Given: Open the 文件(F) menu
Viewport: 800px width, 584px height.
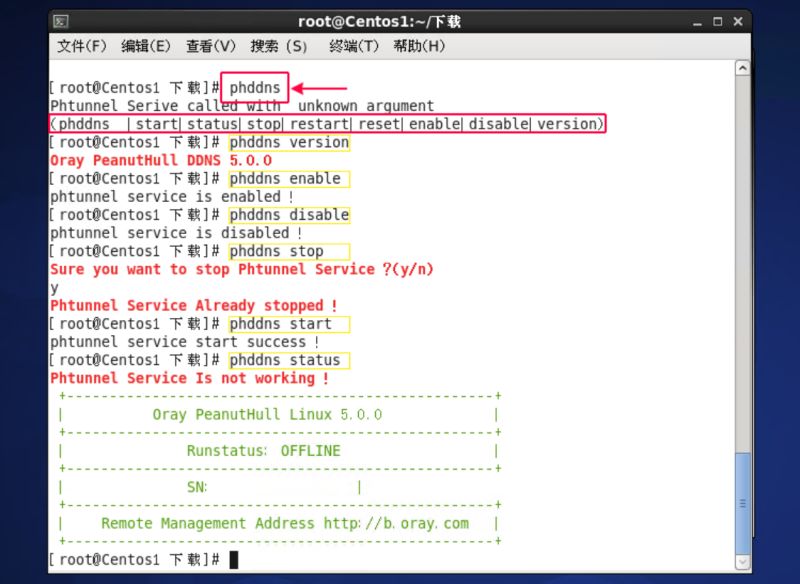Looking at the screenshot, I should 82,46.
